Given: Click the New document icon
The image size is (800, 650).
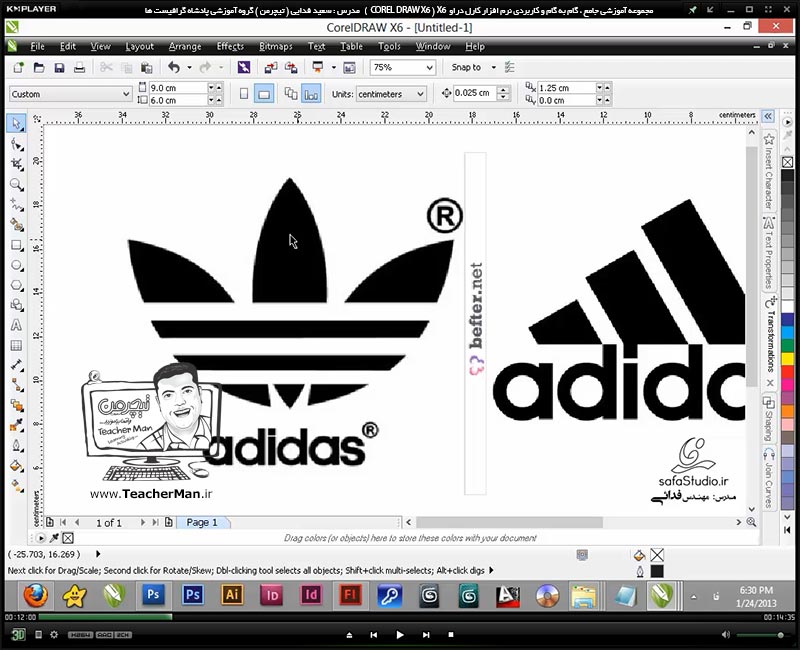Looking at the screenshot, I should [19, 67].
